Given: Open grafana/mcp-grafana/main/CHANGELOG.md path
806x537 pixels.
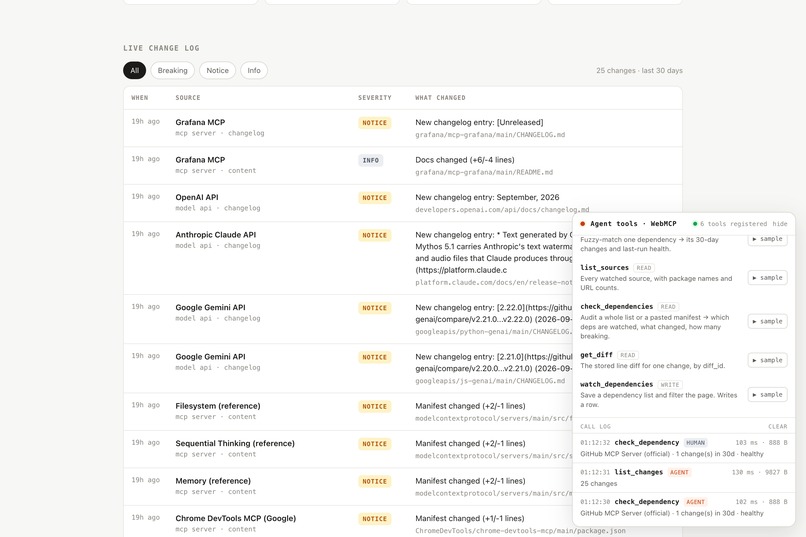Looking at the screenshot, I should click(490, 135).
